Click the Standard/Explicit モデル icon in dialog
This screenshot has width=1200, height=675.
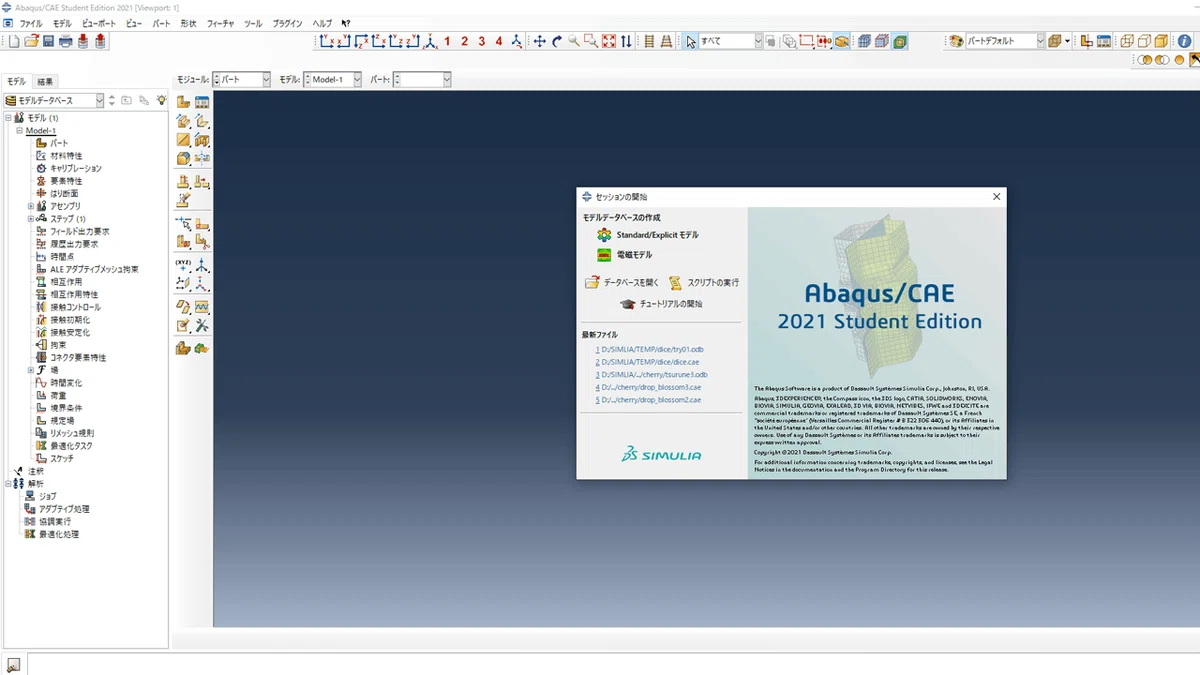[x=604, y=235]
